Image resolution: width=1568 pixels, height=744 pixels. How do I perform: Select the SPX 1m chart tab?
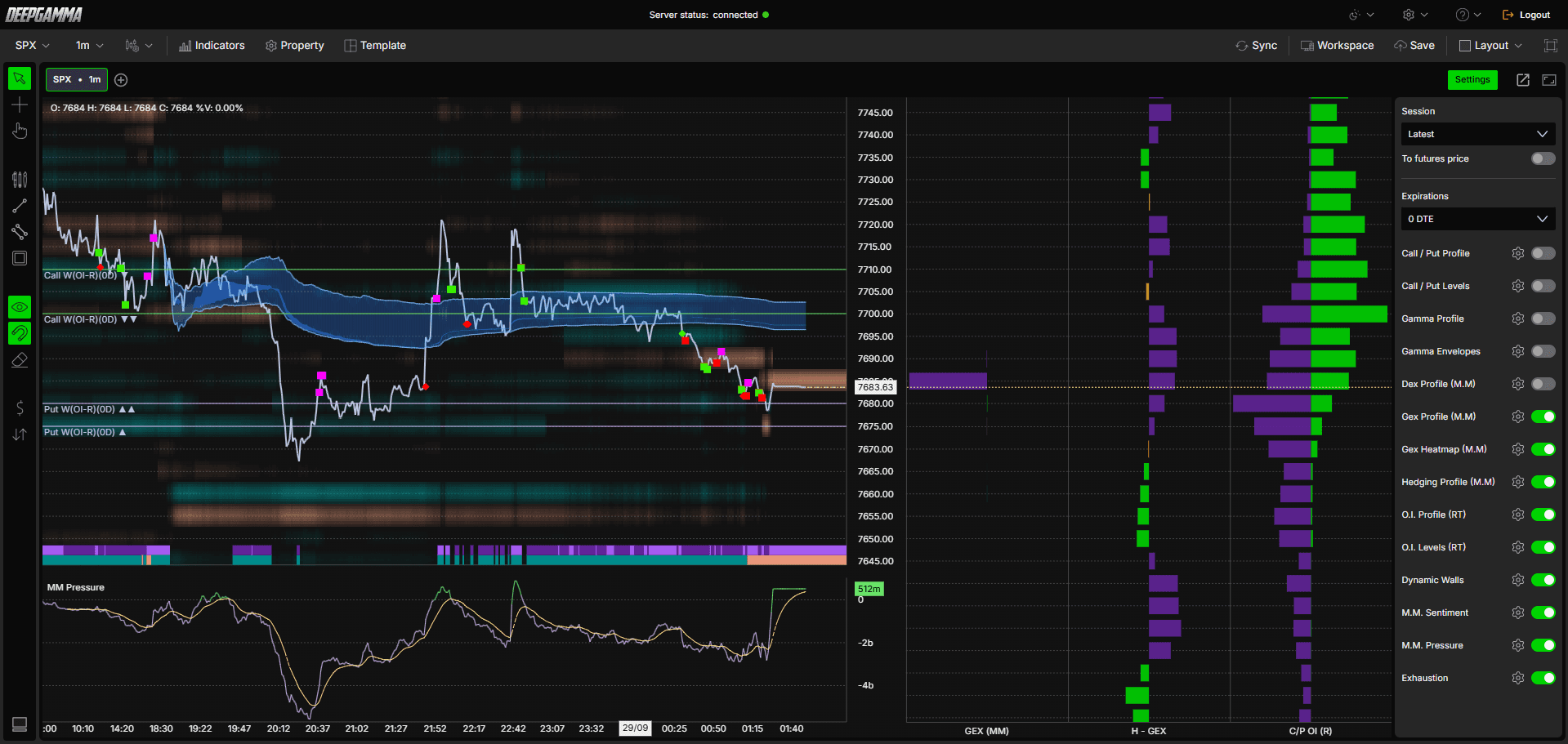tap(77, 80)
